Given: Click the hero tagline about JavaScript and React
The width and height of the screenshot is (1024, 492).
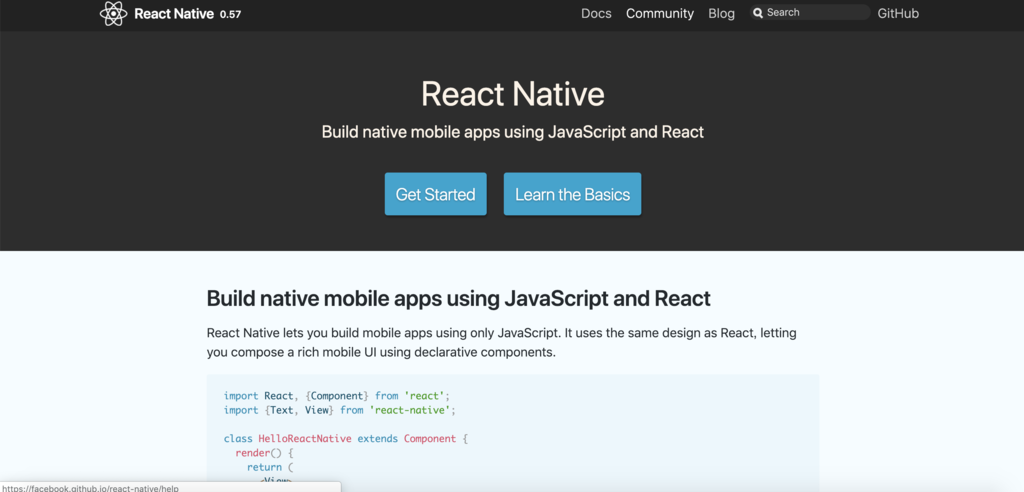Looking at the screenshot, I should coord(513,132).
